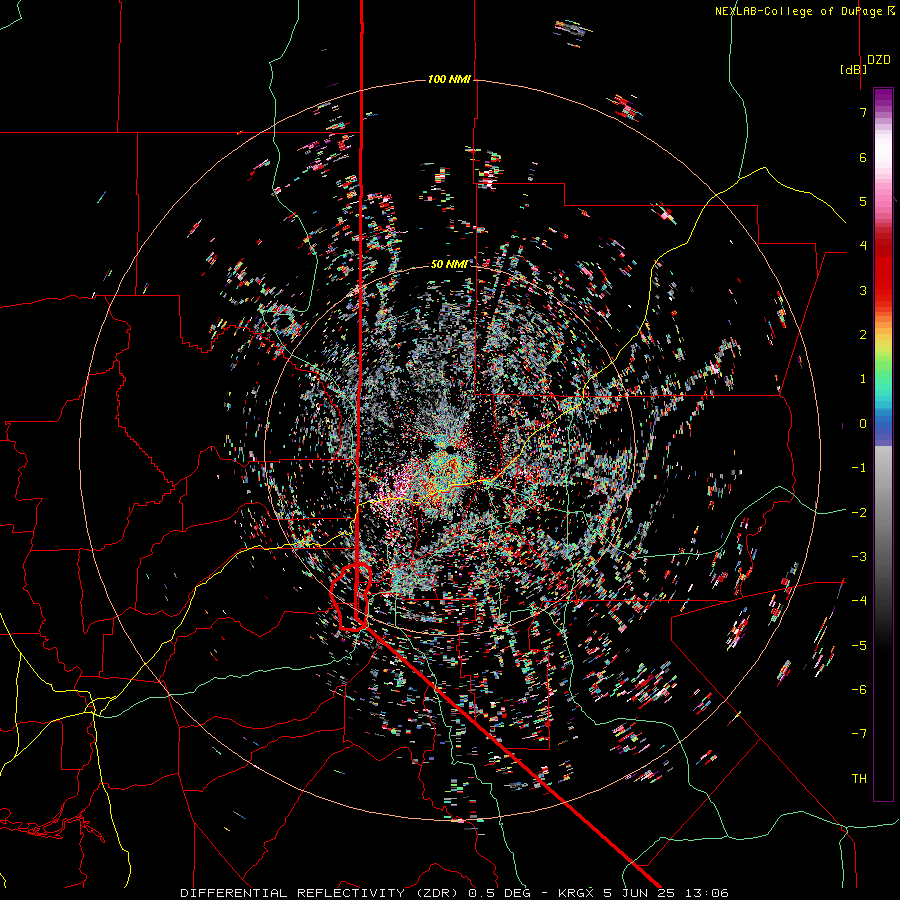Click the "-3" tick on color scale
This screenshot has width=900, height=900.
tap(859, 556)
